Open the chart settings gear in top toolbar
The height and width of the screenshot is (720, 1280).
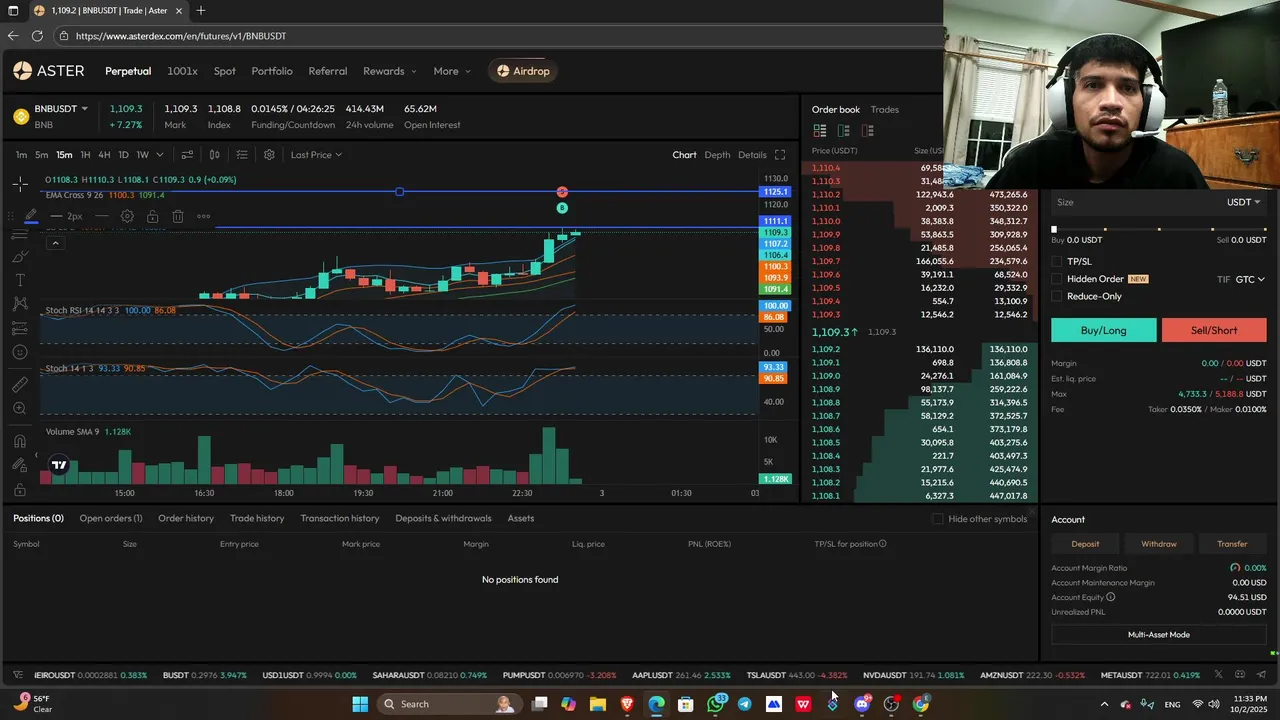point(269,155)
